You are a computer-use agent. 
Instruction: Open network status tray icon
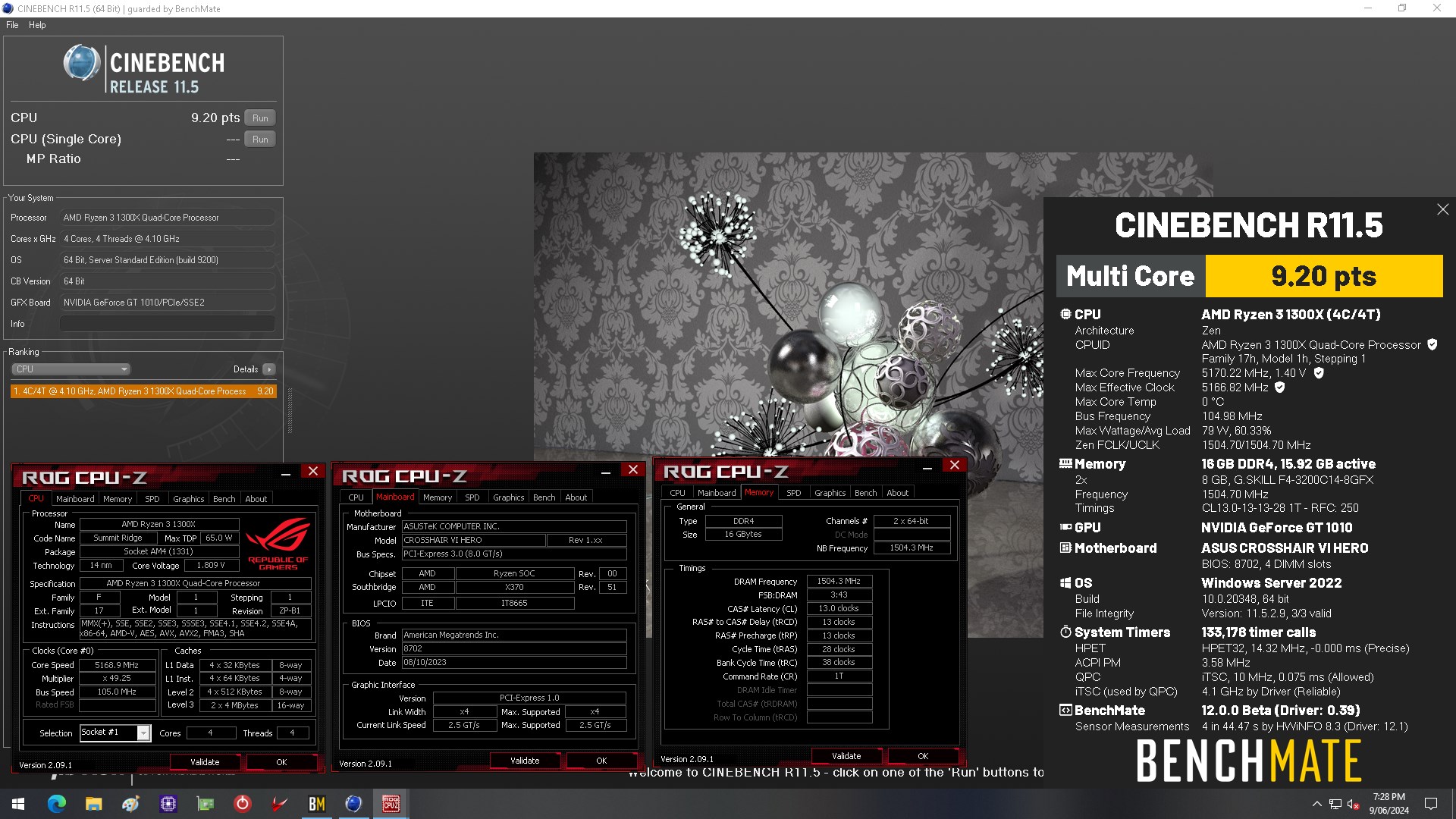click(x=1335, y=804)
